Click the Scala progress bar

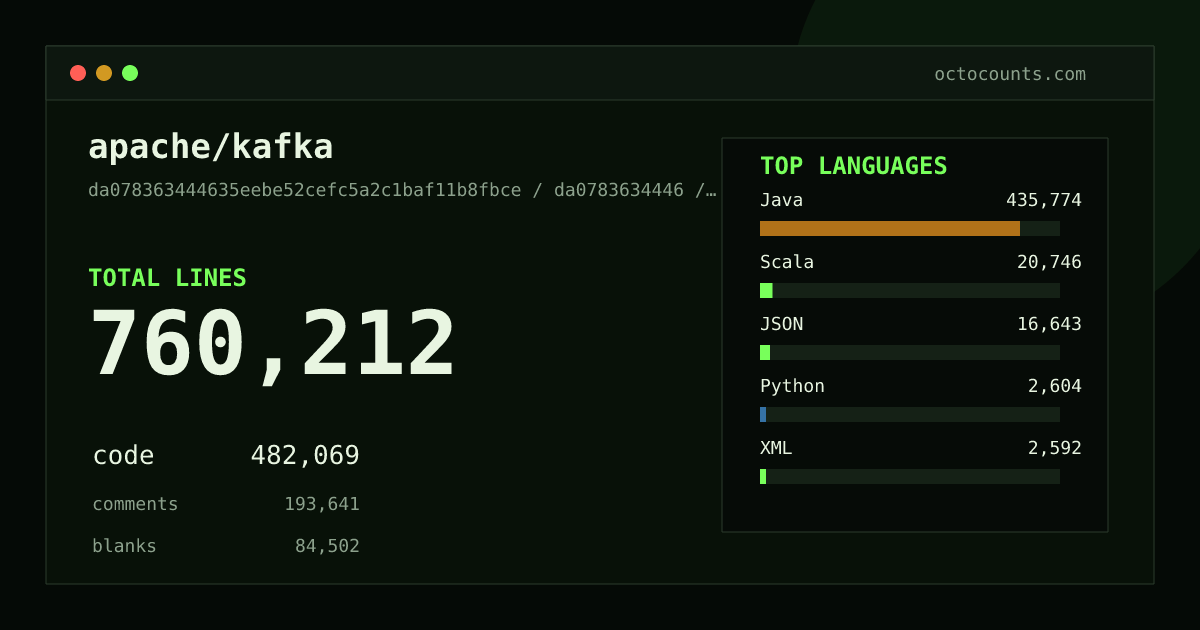click(910, 290)
